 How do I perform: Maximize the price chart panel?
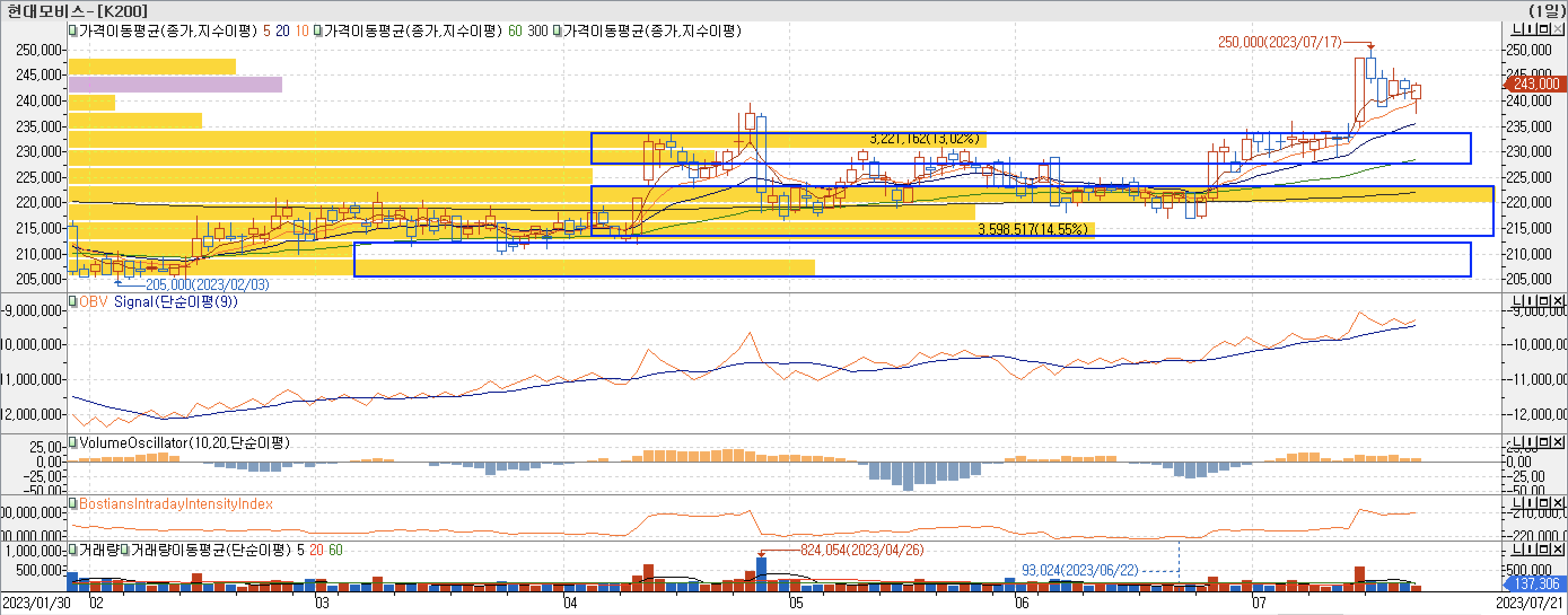coord(1544,29)
